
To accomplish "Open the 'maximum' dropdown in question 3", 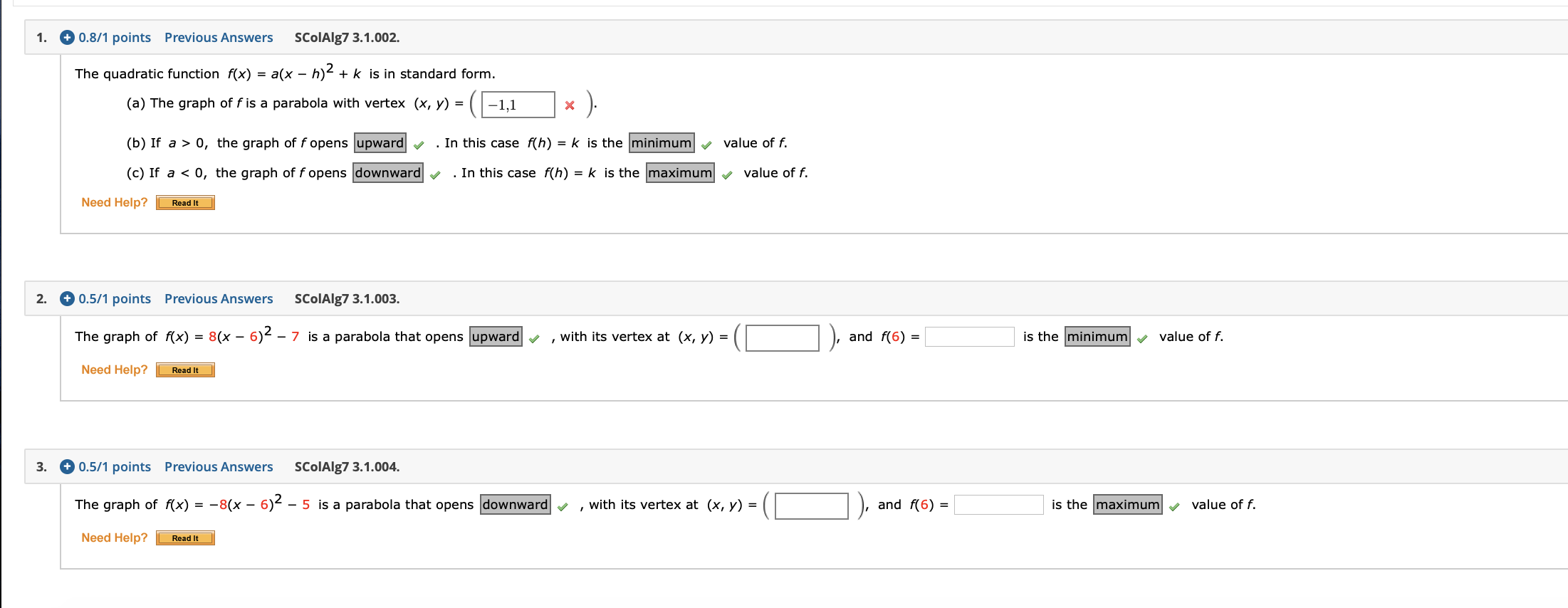I will point(1128,505).
